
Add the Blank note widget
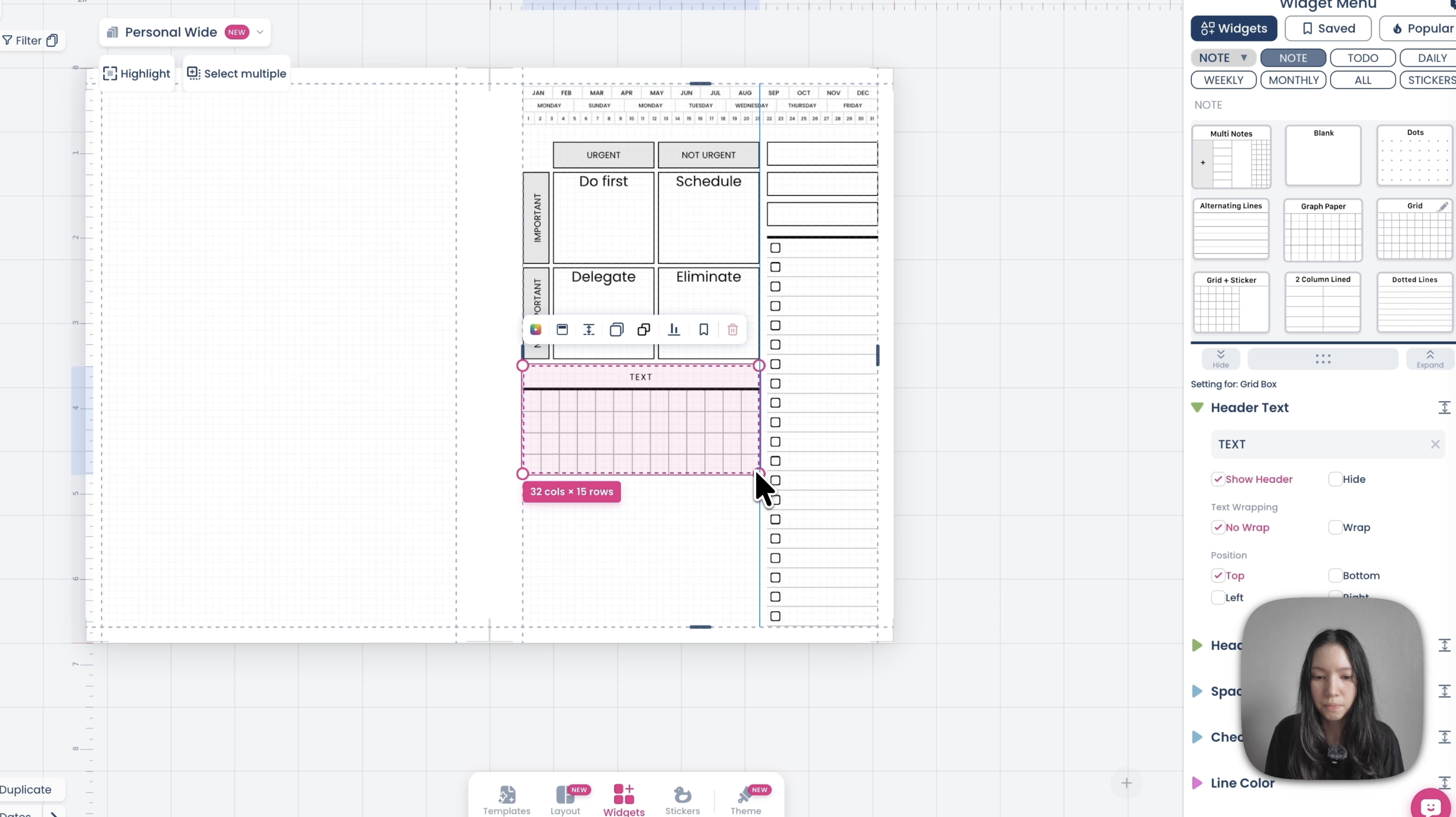(x=1323, y=156)
